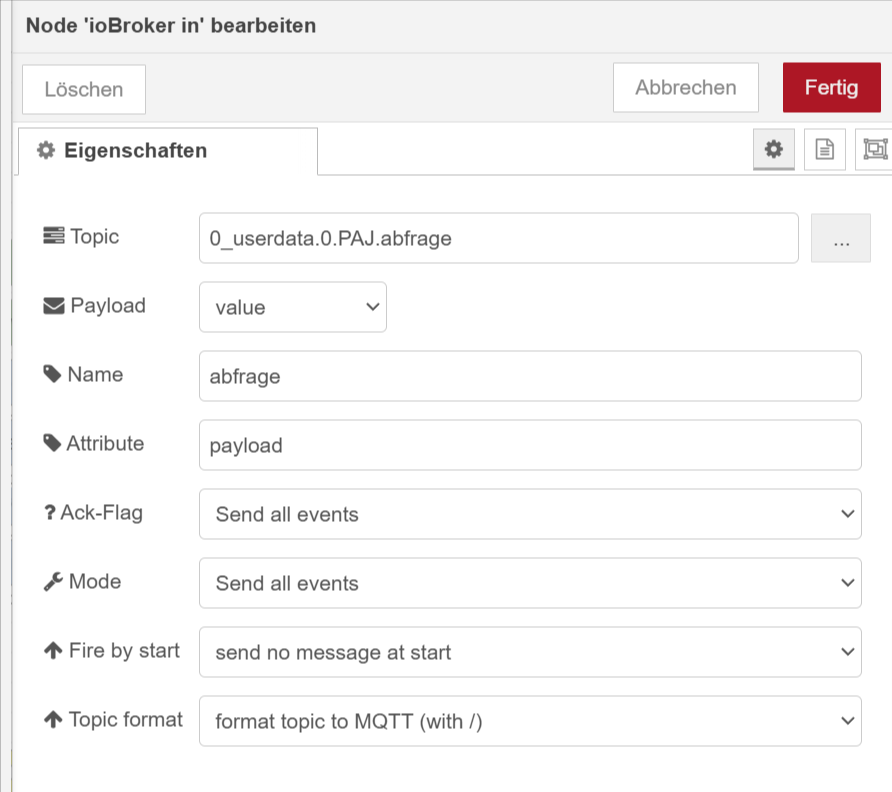Open the Payload value dropdown
This screenshot has height=792, width=892.
(292, 307)
